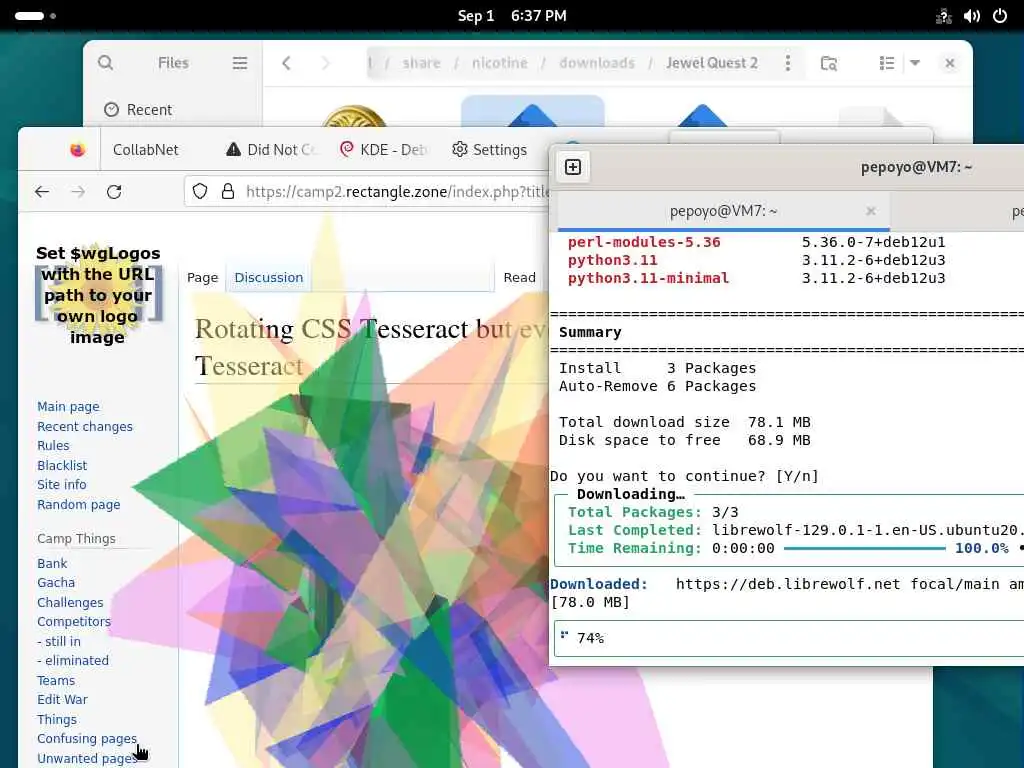Open the Bank link

[52, 563]
